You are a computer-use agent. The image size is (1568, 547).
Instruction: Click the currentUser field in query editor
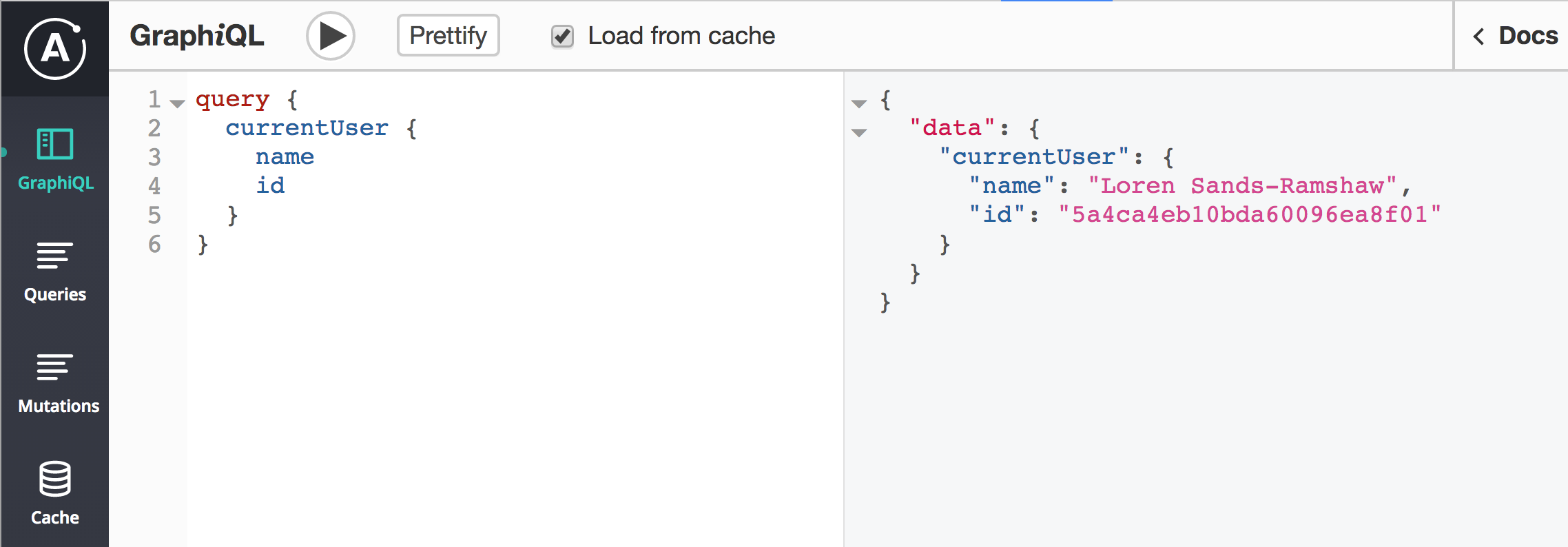(307, 128)
